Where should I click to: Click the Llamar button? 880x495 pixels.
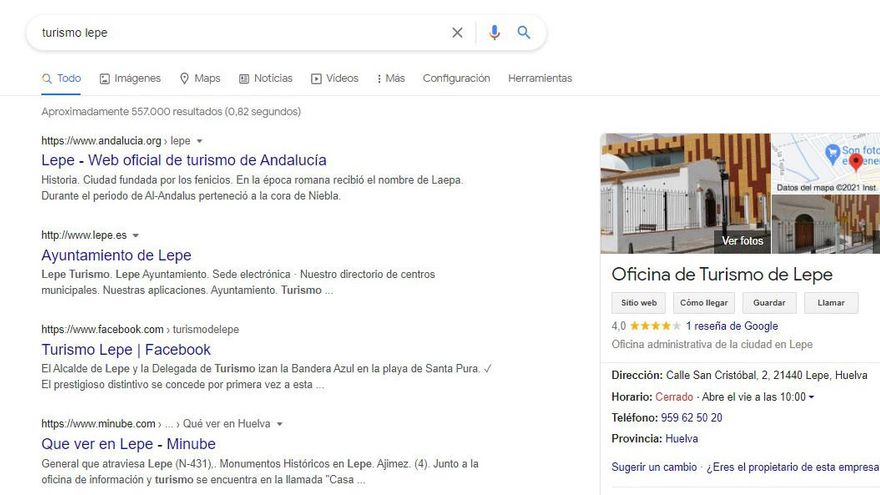[x=831, y=303]
